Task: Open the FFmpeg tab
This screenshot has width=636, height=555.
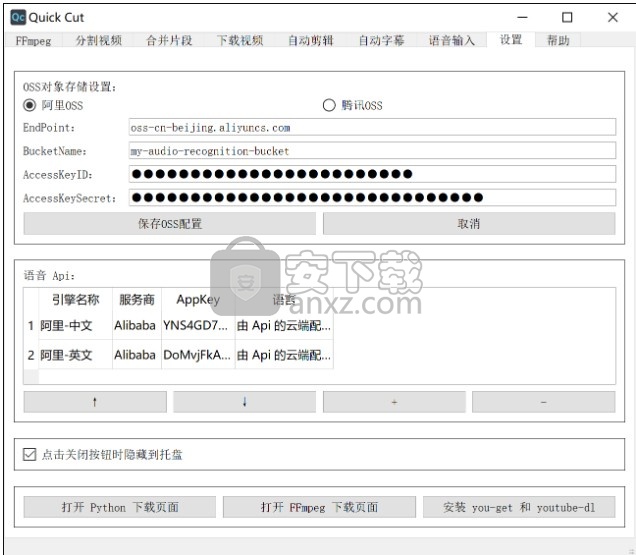Action: pyautogui.click(x=33, y=41)
